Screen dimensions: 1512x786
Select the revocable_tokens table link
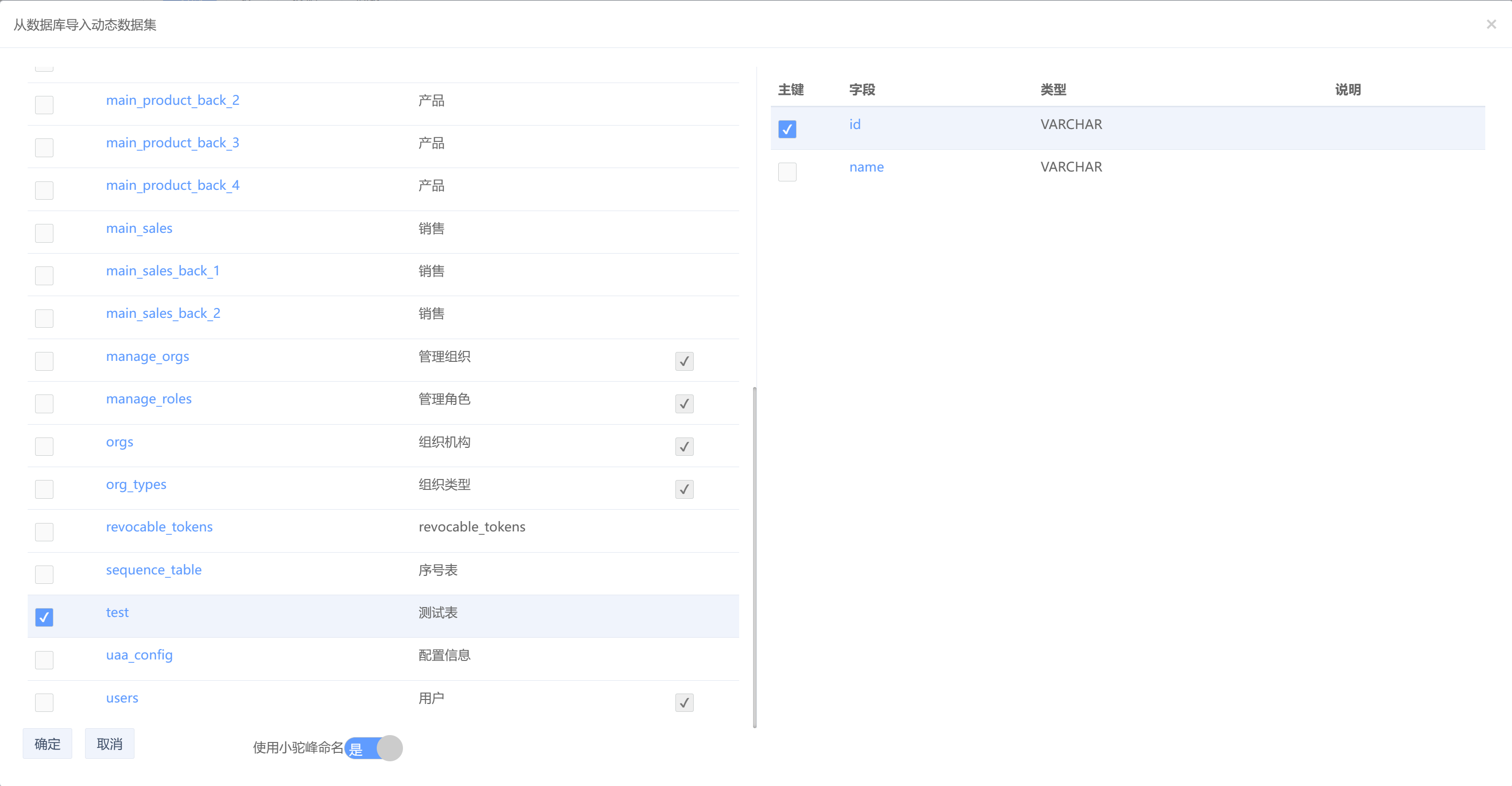pyautogui.click(x=159, y=527)
